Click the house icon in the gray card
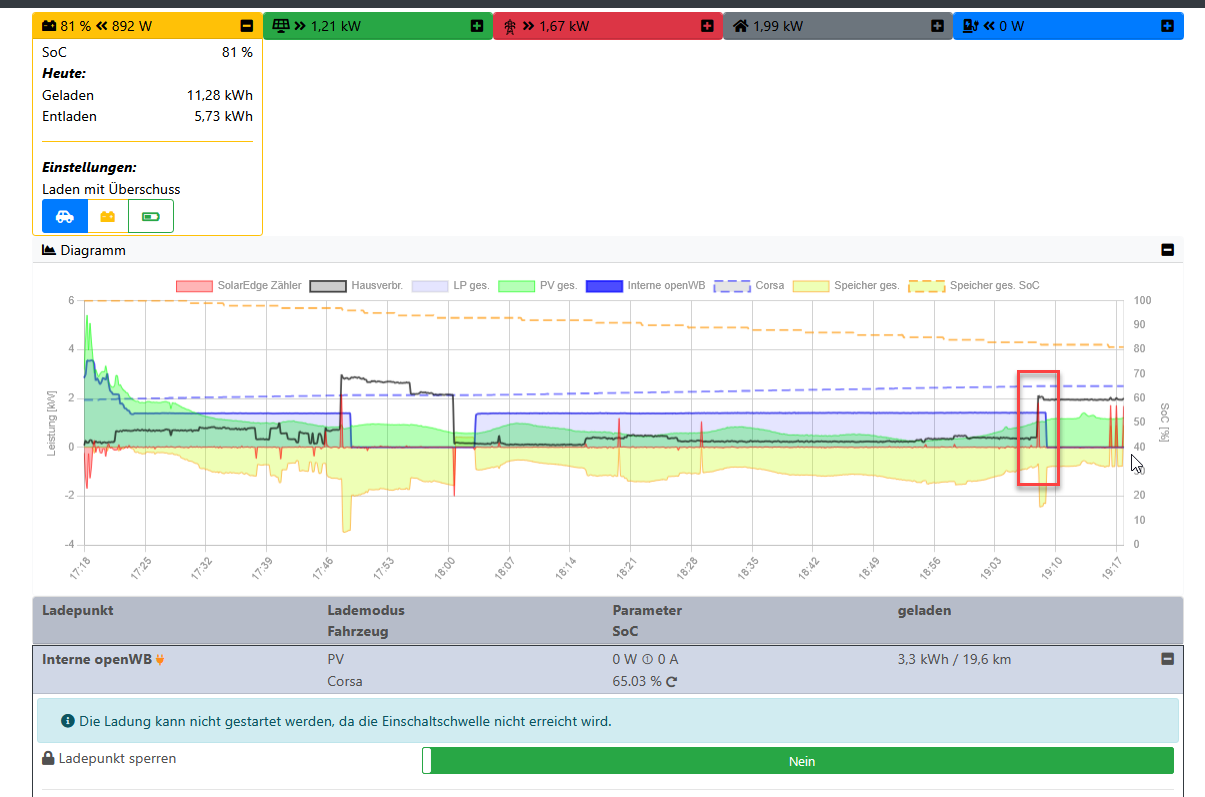The image size is (1205, 797). tap(741, 26)
